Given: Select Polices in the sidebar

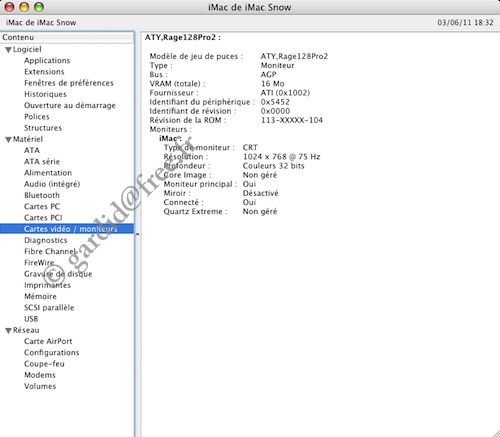Looking at the screenshot, I should pyautogui.click(x=37, y=117).
